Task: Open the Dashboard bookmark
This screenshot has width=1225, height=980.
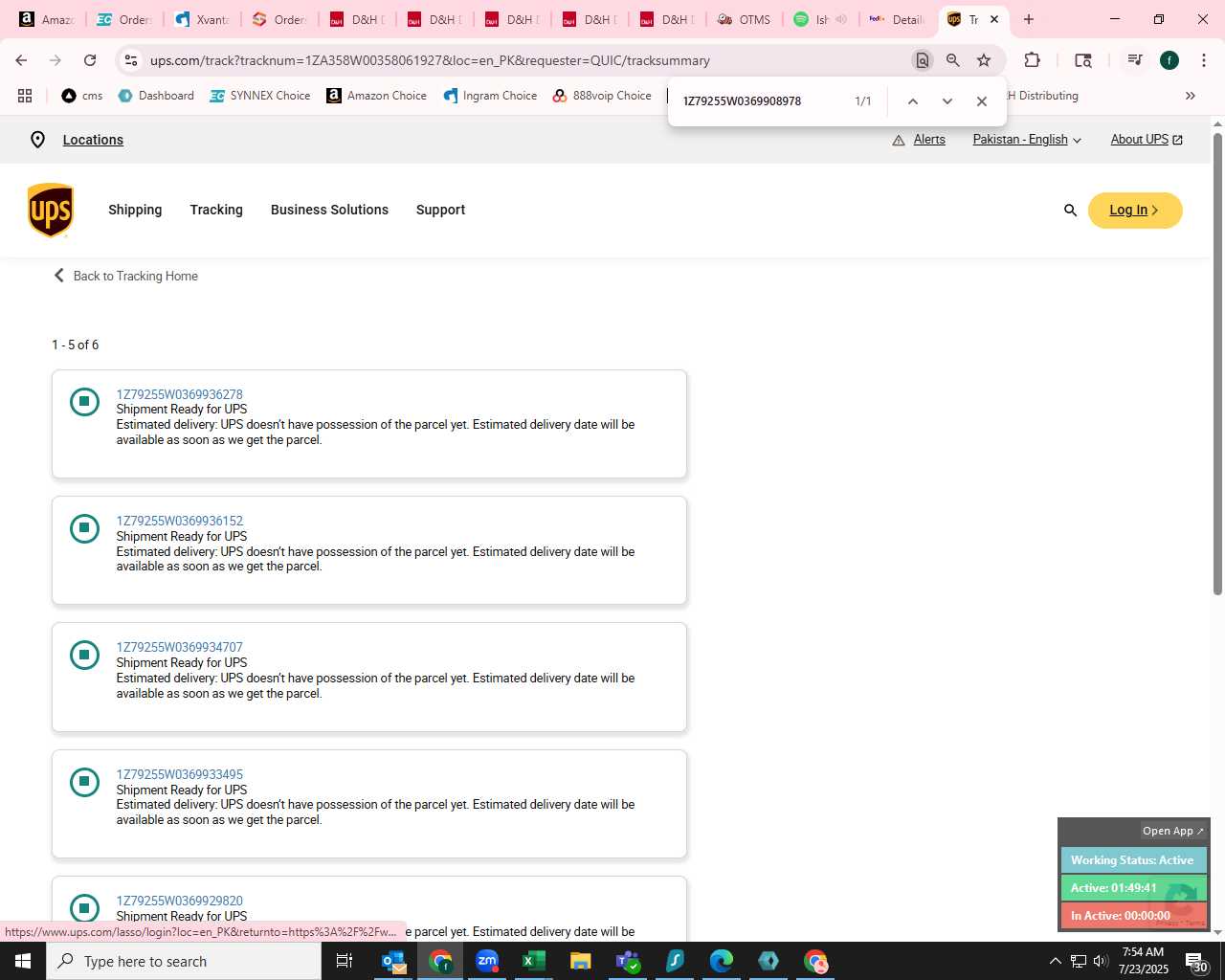Action: pyautogui.click(x=156, y=96)
